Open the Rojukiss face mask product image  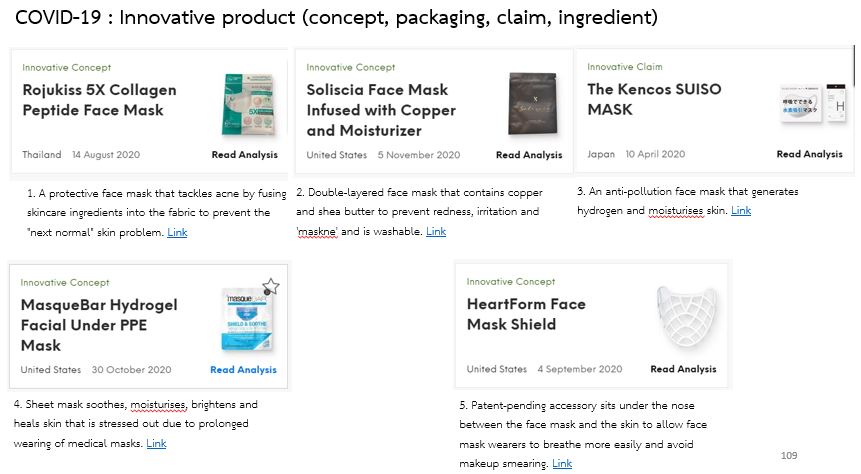(x=248, y=104)
